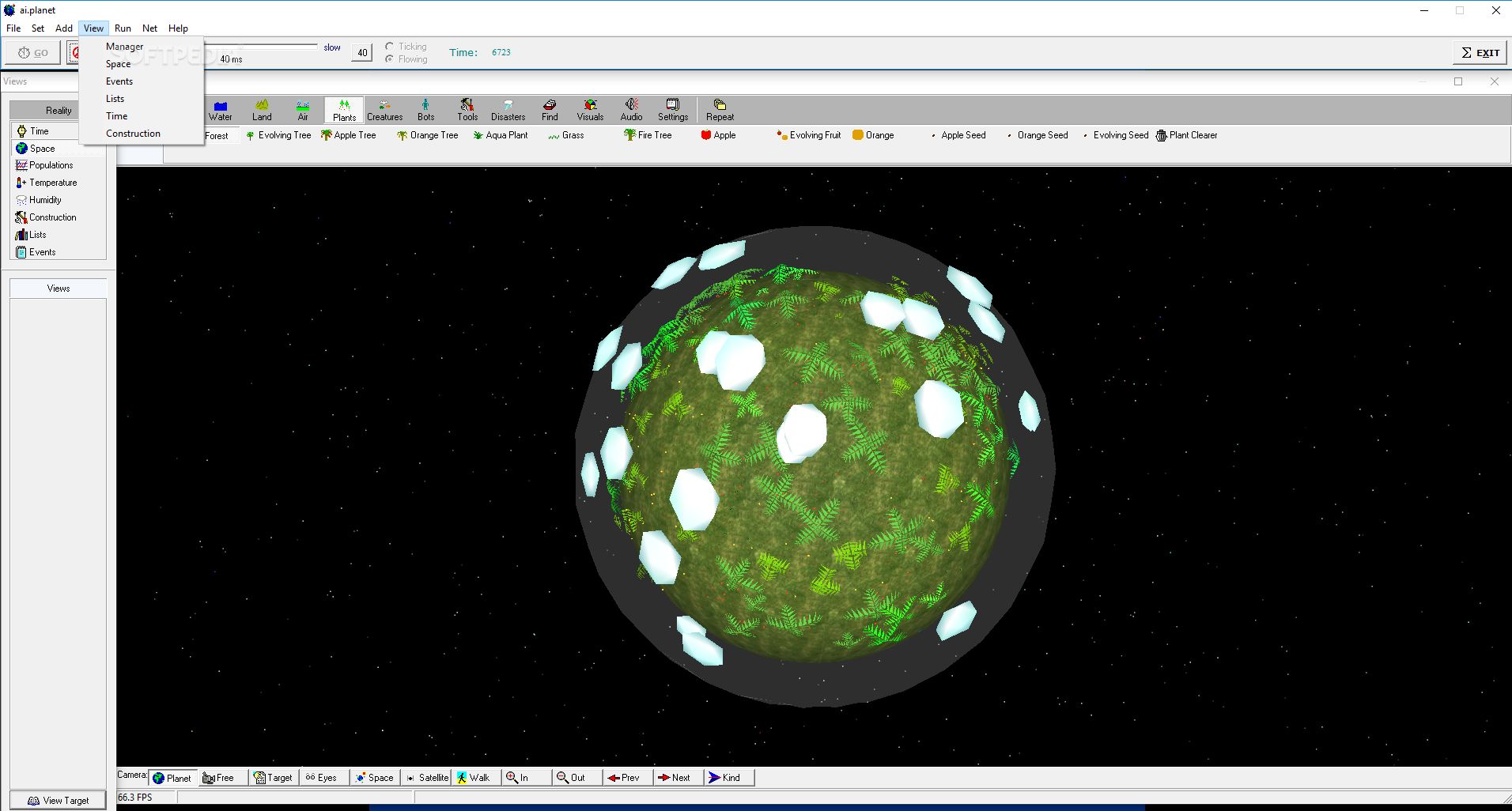Enable the Flowing time mode
Viewport: 1512px width, 811px height.
tap(406, 59)
